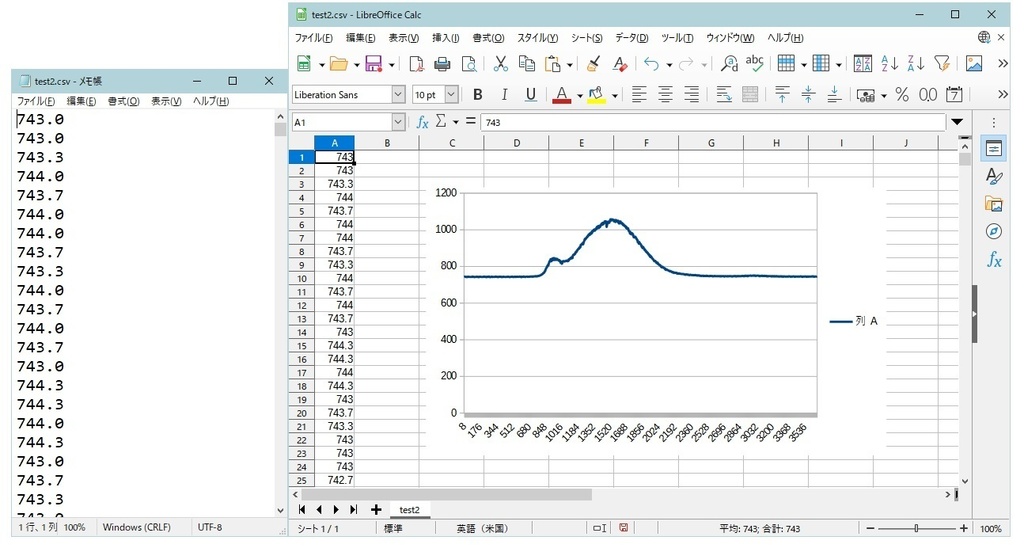Viewport: 1024px width, 548px height.
Task: Open the sidebar Properties deck
Action: [x=993, y=148]
